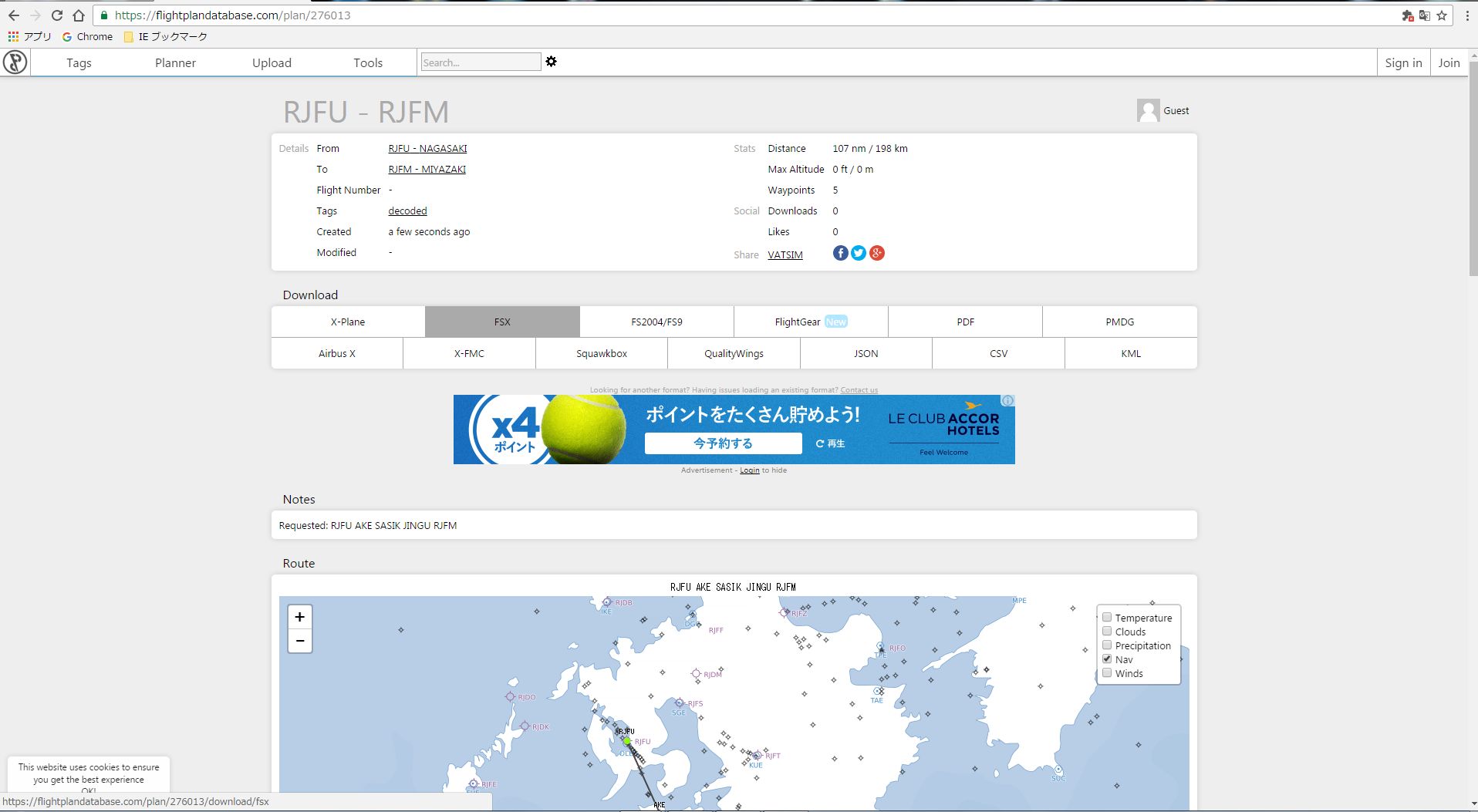Click the ad info icon on banner
The image size is (1478, 812).
click(x=1007, y=401)
